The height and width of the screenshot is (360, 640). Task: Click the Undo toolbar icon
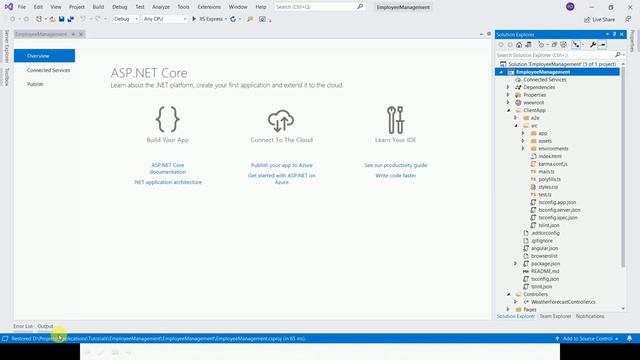(x=83, y=19)
